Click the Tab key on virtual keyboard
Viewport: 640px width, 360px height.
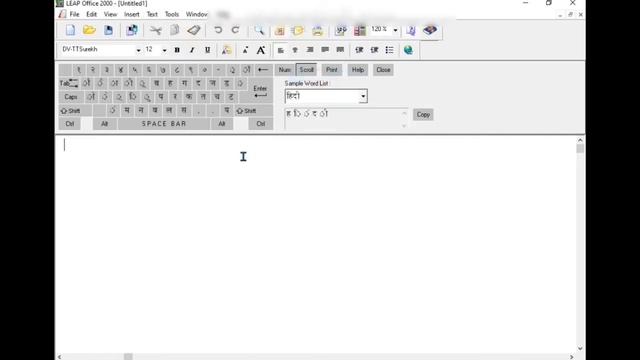69,83
